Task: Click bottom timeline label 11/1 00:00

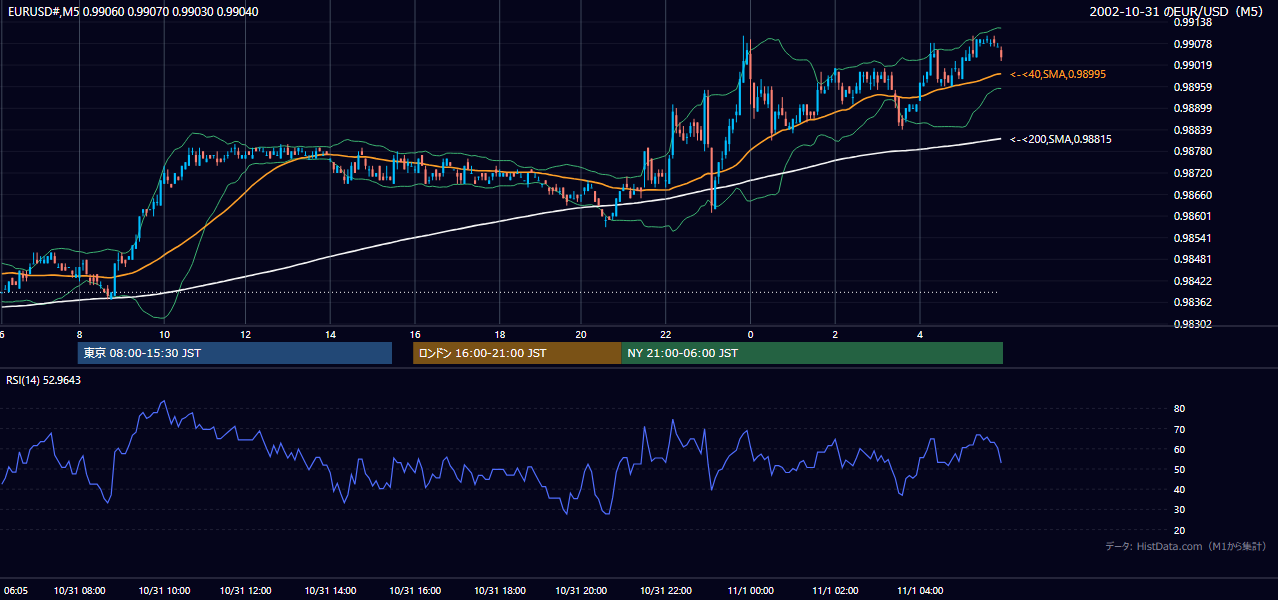Action: (750, 591)
